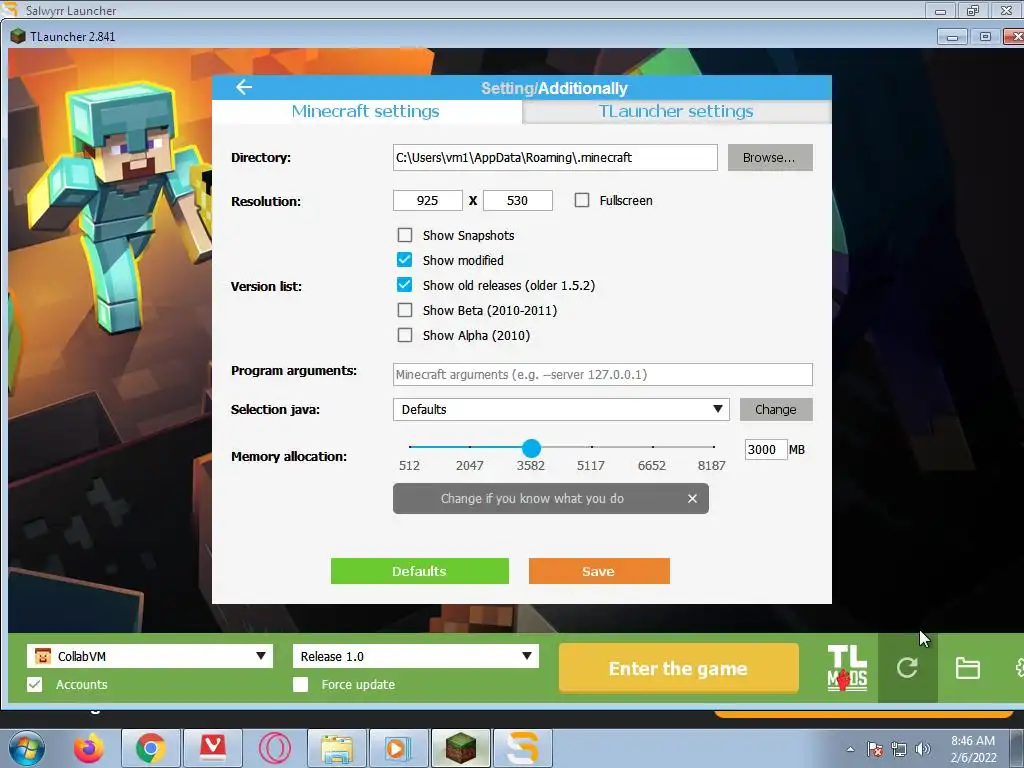Set memory slider to the 5117 tick

592,447
